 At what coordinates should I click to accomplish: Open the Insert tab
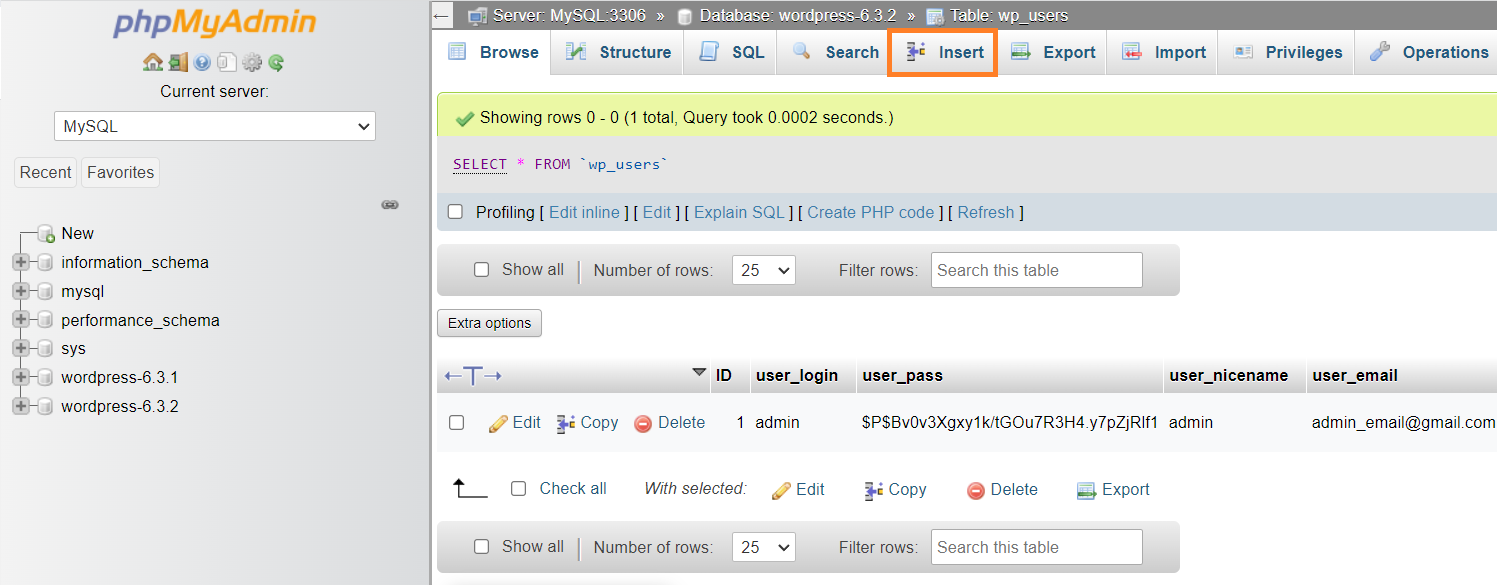click(x=944, y=53)
